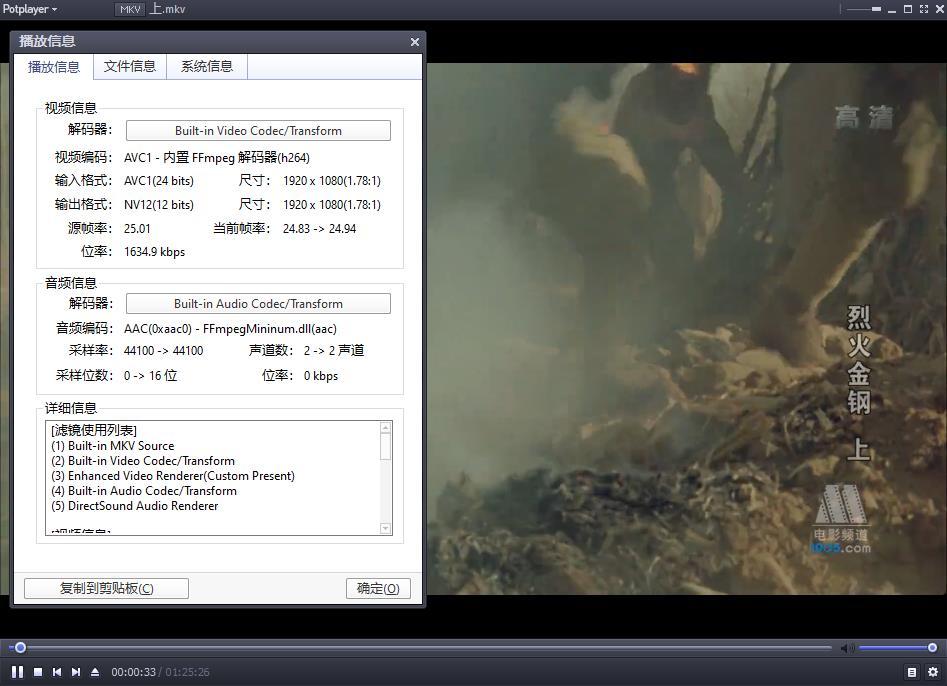This screenshot has height=686, width=947.
Task: Click 复制到剪贴板 button
Action: [106, 588]
